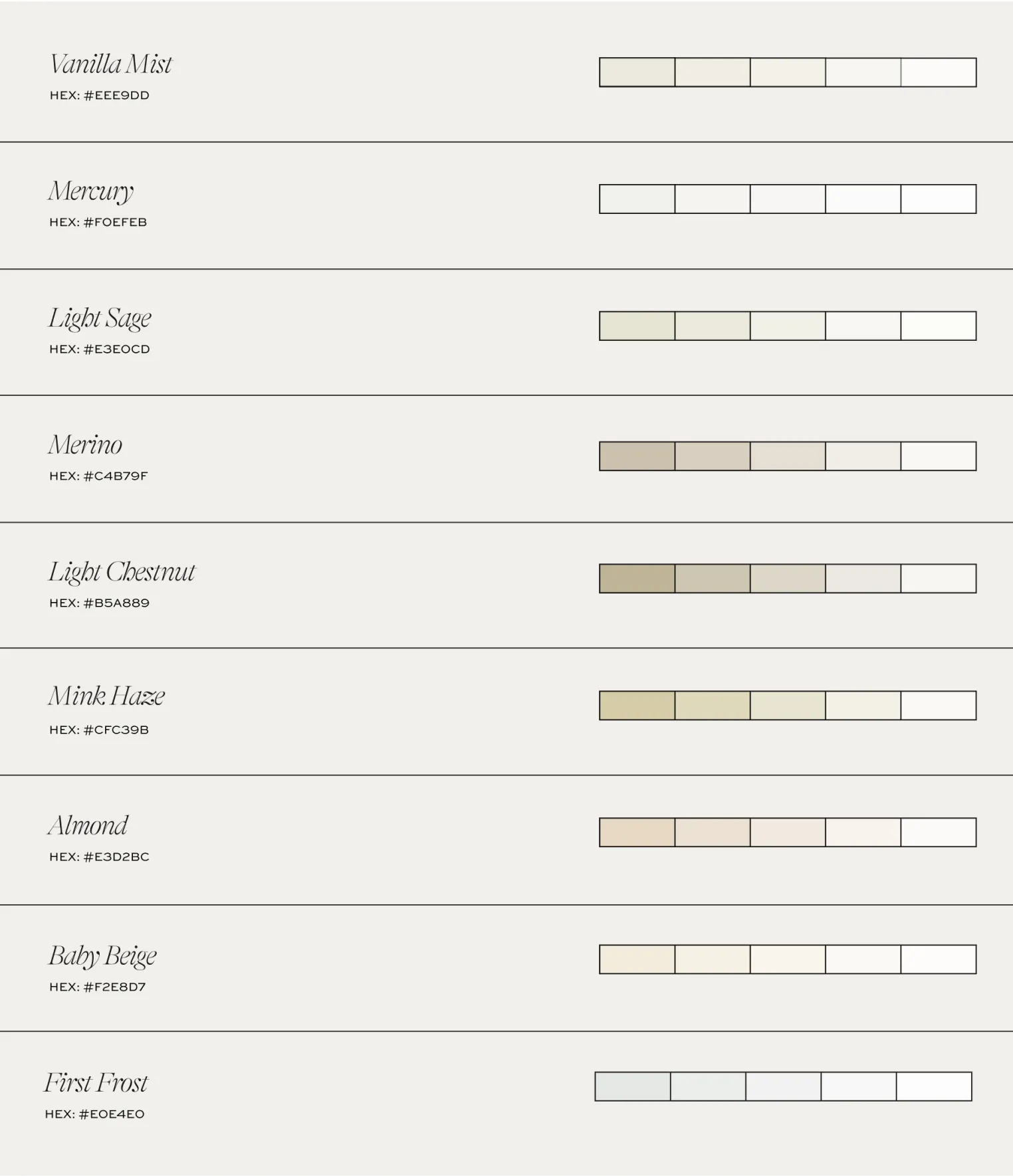
Task: Select the darkest First Frost swatch
Action: click(x=632, y=1086)
